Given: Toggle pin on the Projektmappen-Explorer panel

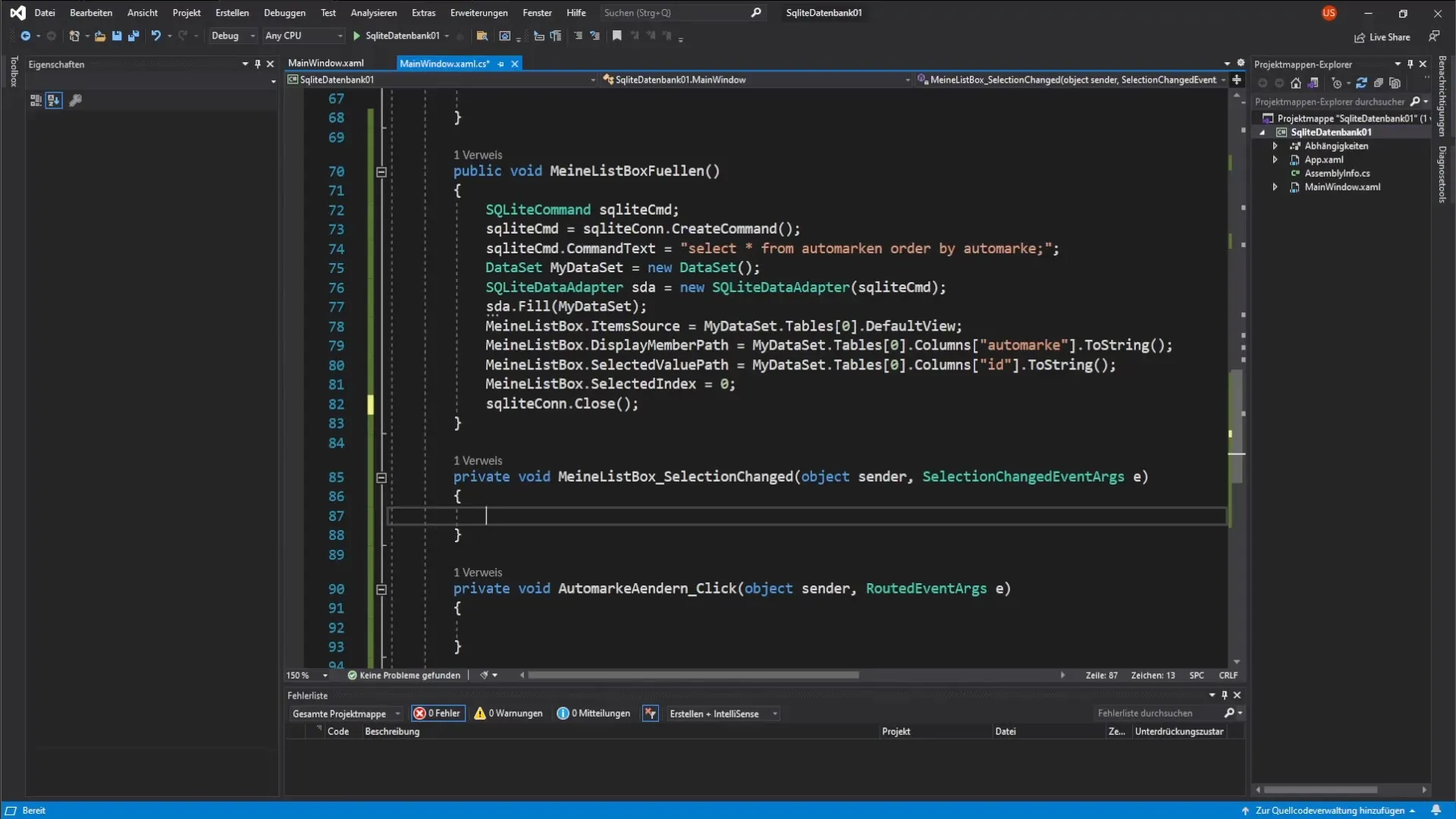Looking at the screenshot, I should click(1410, 64).
